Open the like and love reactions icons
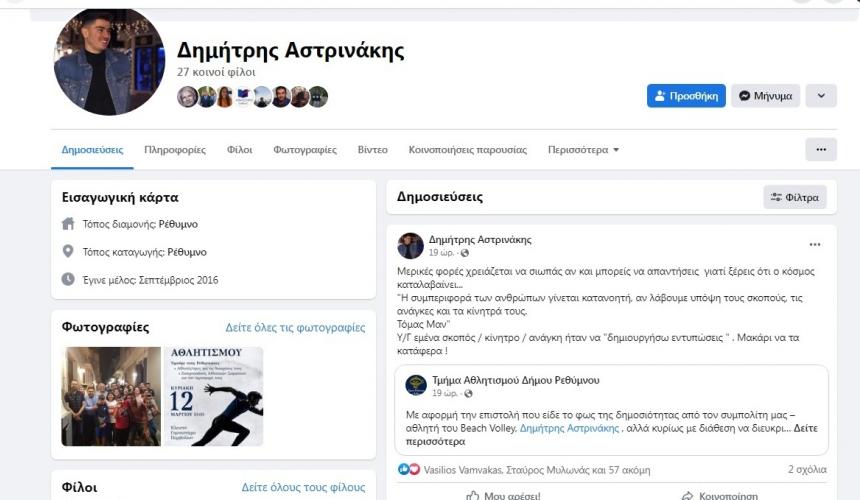860x500 pixels. (409, 470)
